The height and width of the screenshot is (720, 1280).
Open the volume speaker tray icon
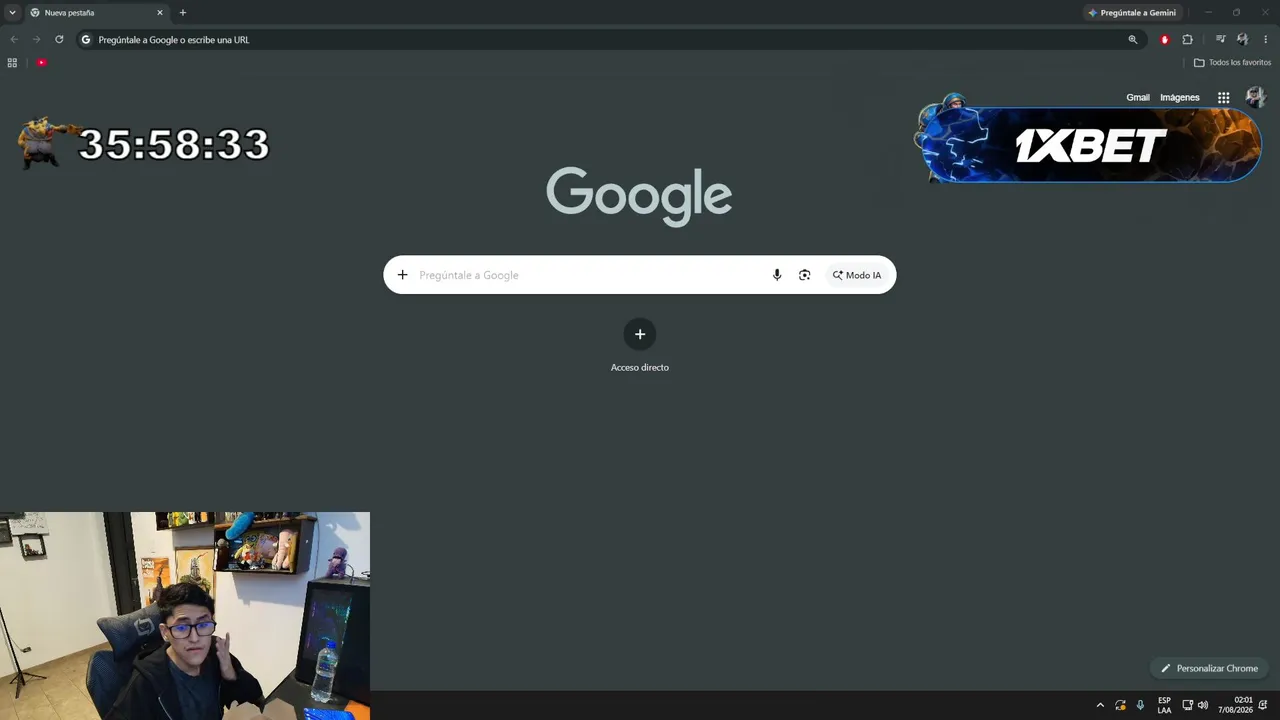click(x=1202, y=705)
